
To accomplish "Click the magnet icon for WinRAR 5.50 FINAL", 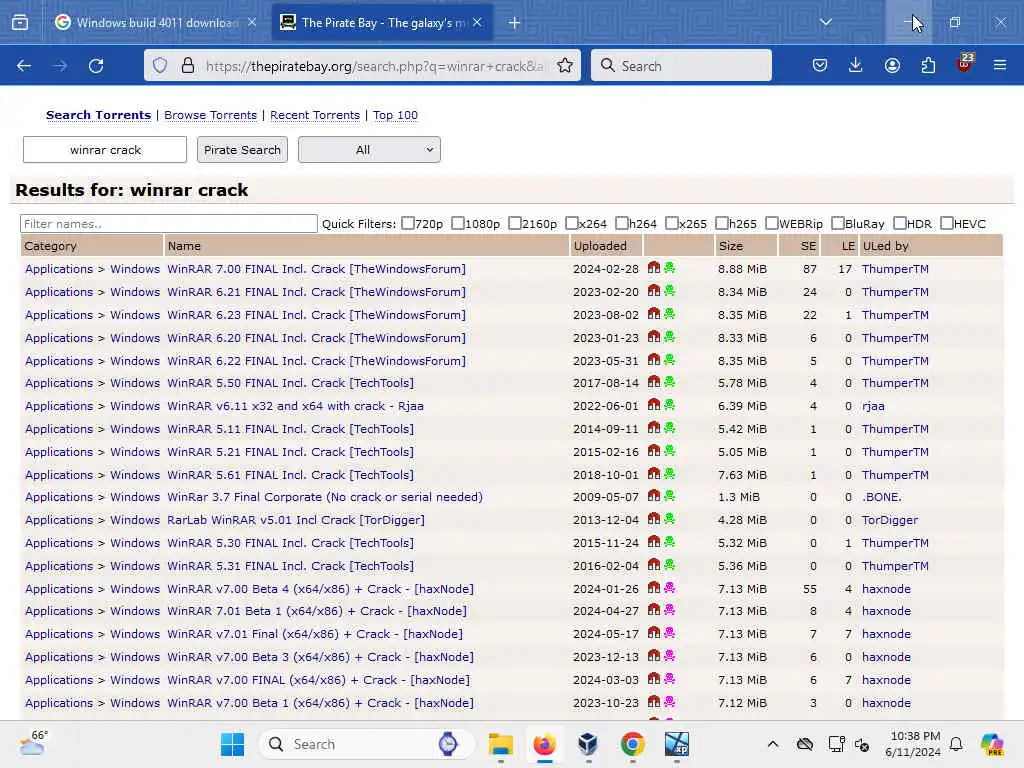I will coord(654,382).
